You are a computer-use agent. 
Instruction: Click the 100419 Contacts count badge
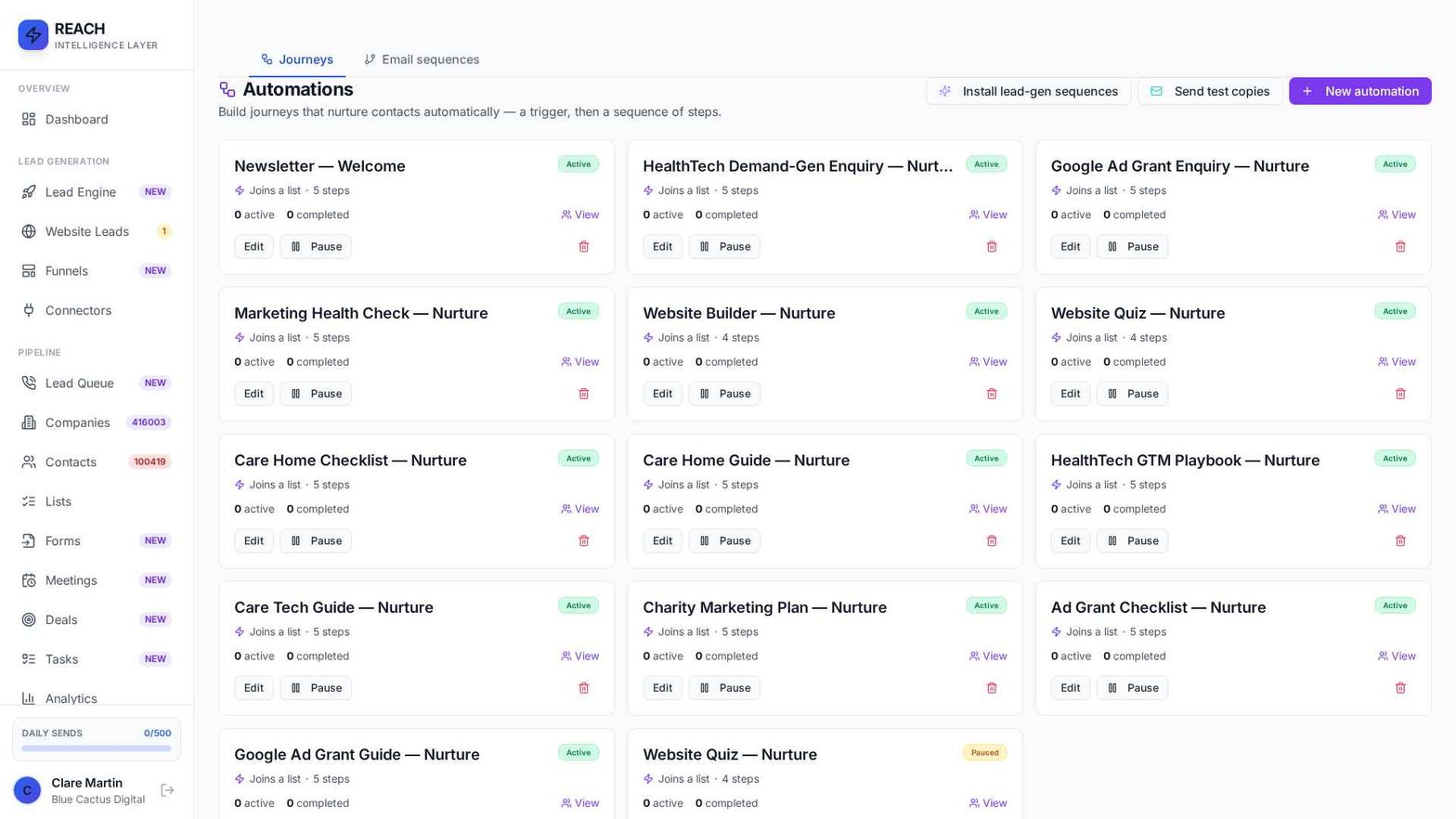(x=149, y=461)
